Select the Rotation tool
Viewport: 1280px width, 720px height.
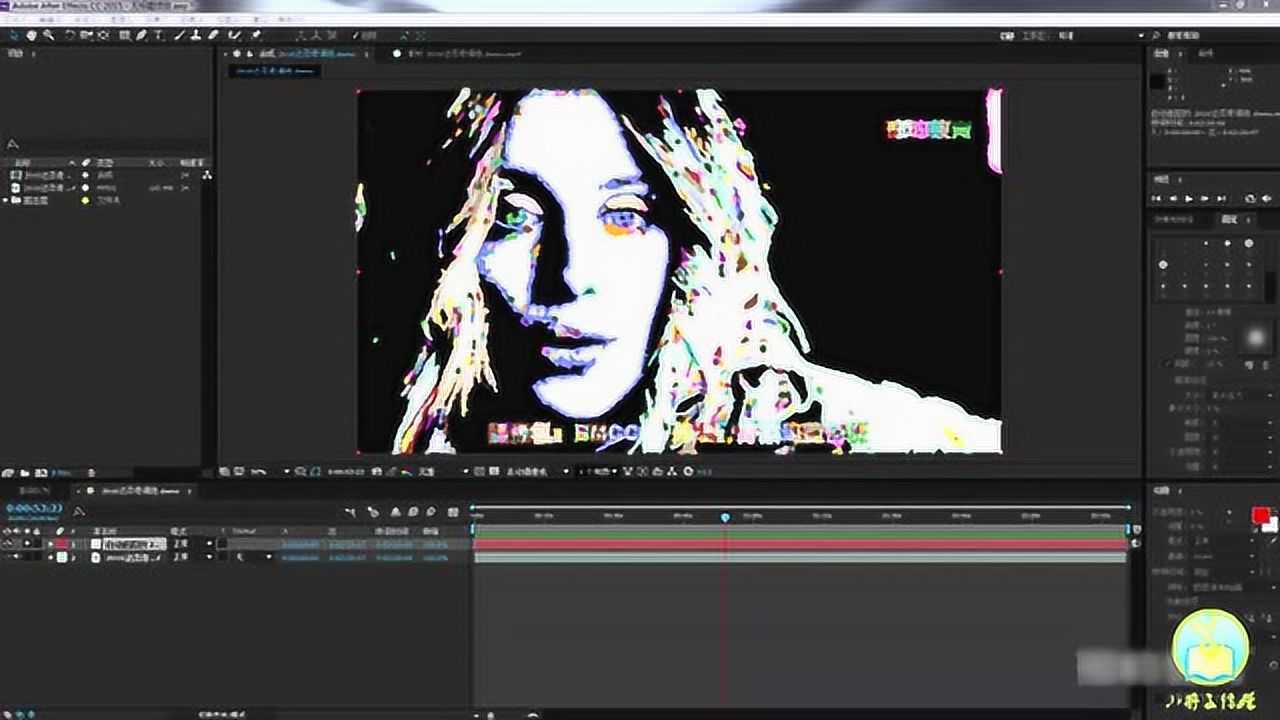pos(70,35)
